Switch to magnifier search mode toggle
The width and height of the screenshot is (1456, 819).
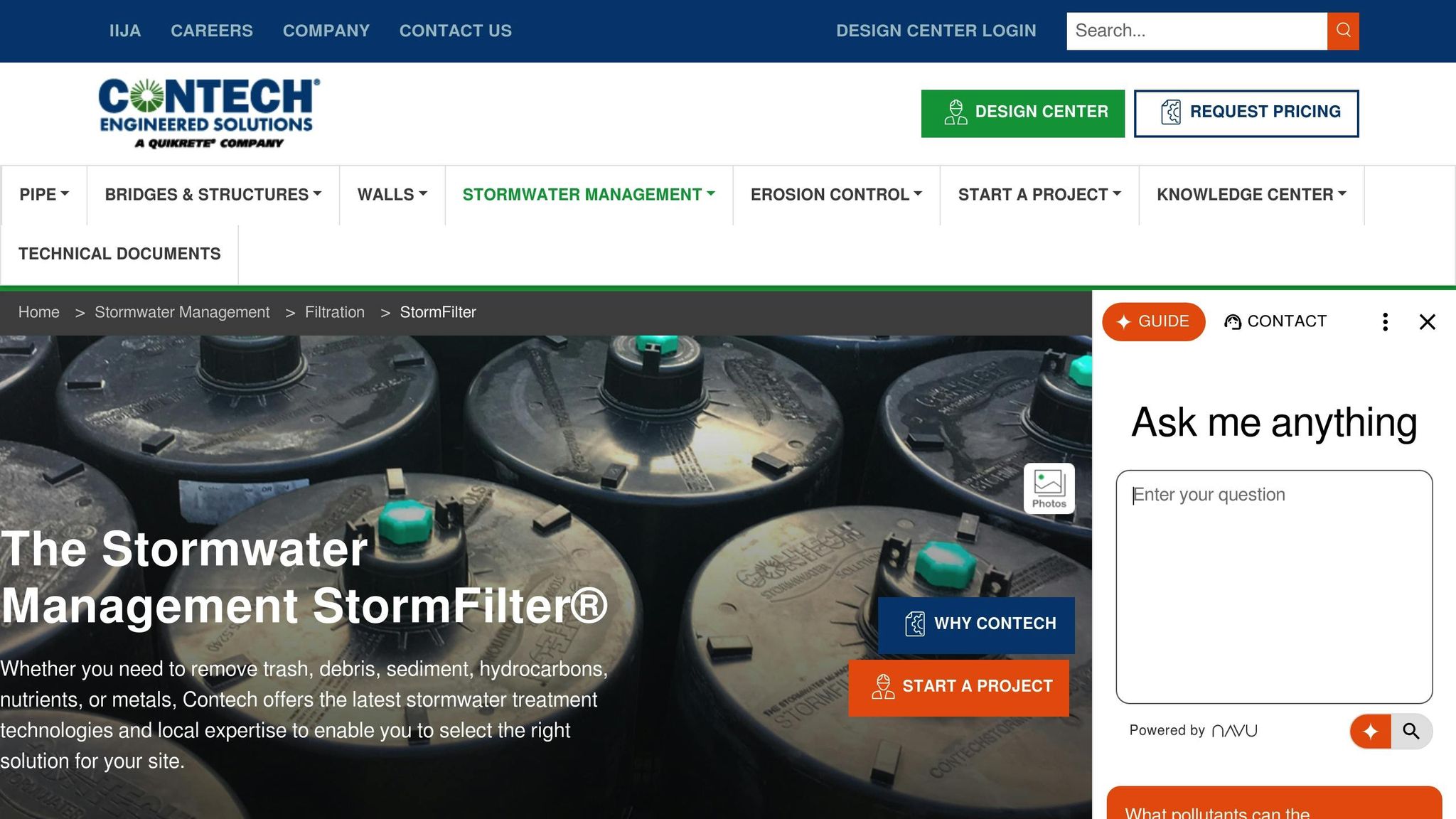(1411, 731)
